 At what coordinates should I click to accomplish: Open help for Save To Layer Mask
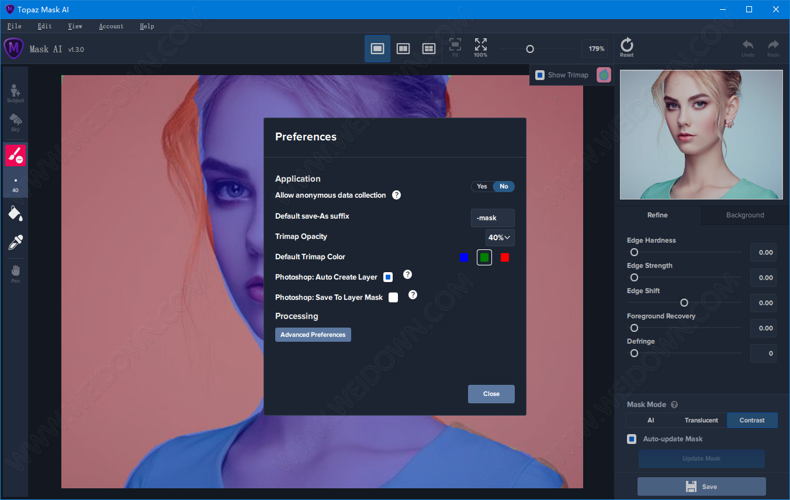(x=413, y=295)
